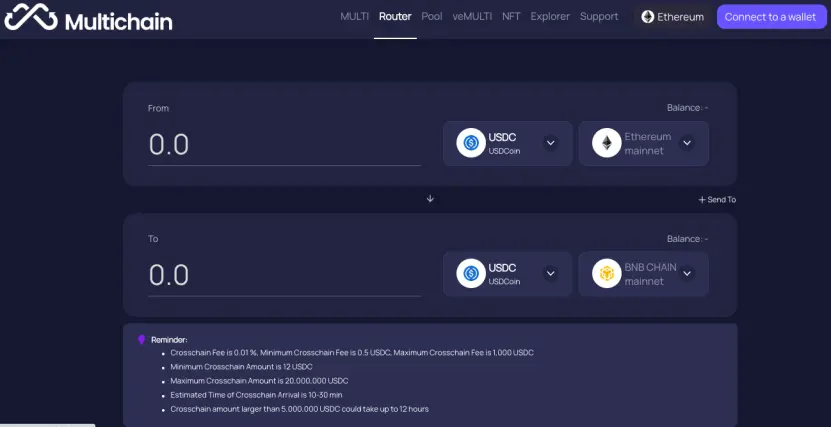Screen dimensions: 831x427
Task: Go to the veMULTI tab
Action: pos(472,16)
